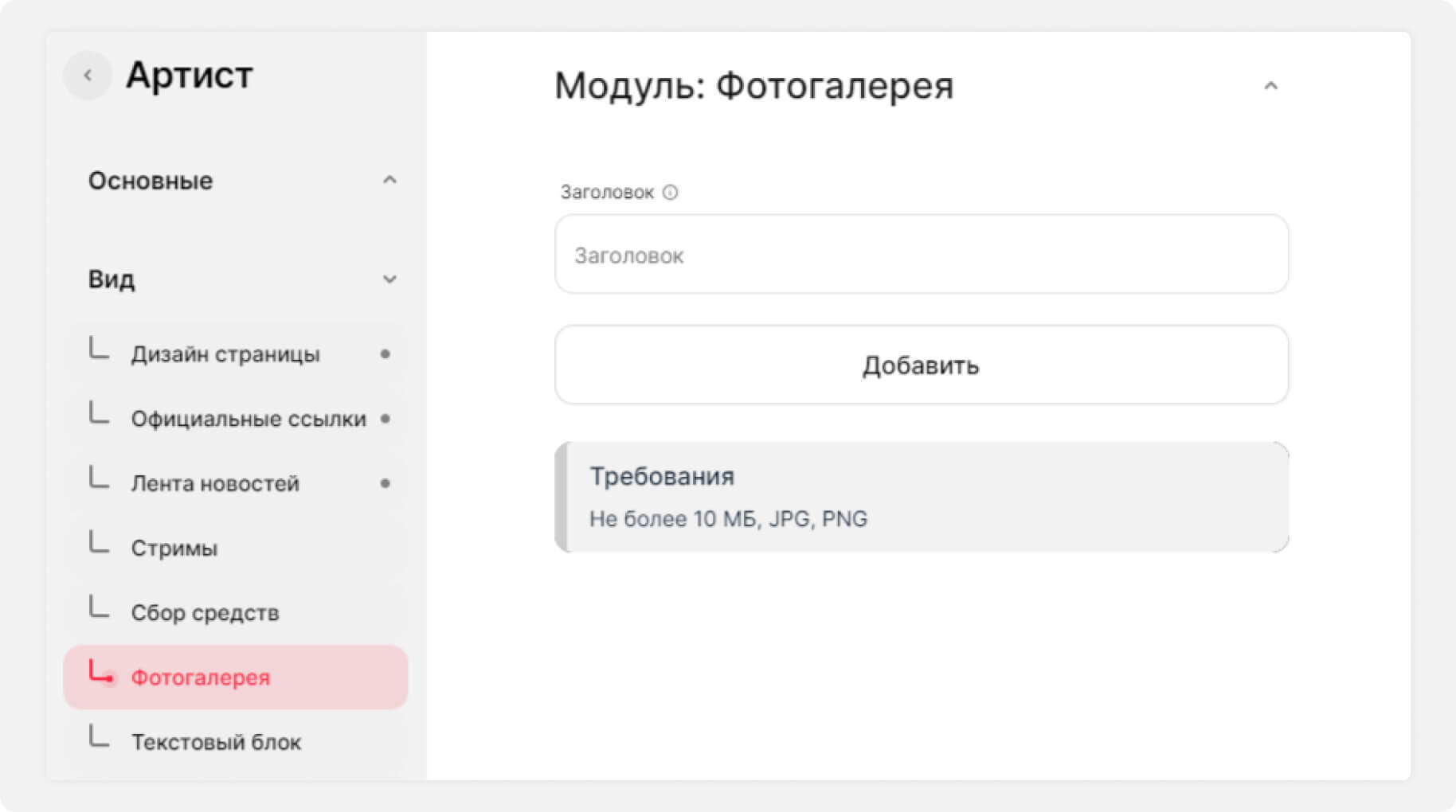
Task: Click the red branch icon beside Фотогалерея
Action: tap(100, 673)
